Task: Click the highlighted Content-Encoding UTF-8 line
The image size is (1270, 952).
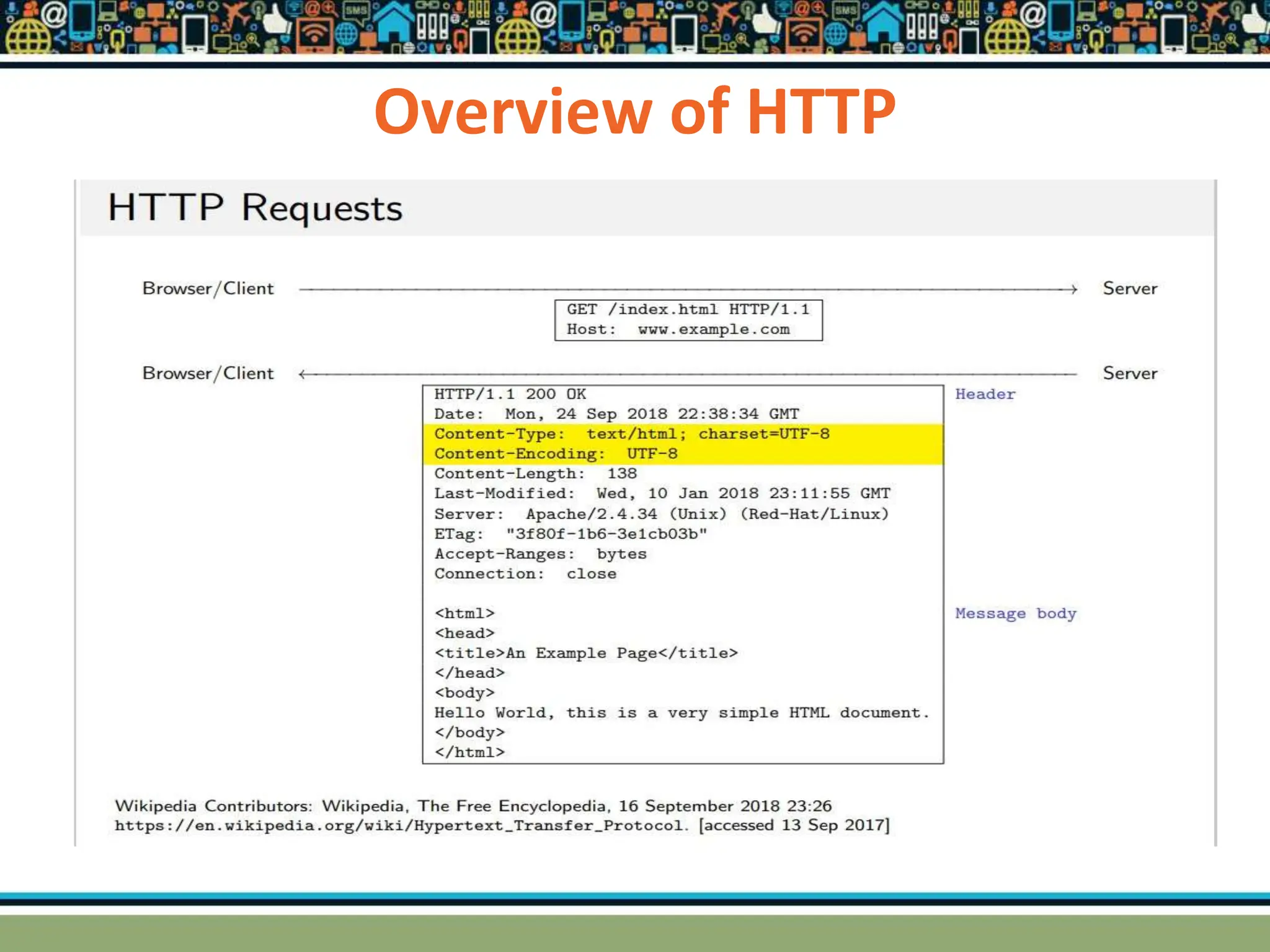Action: point(556,454)
